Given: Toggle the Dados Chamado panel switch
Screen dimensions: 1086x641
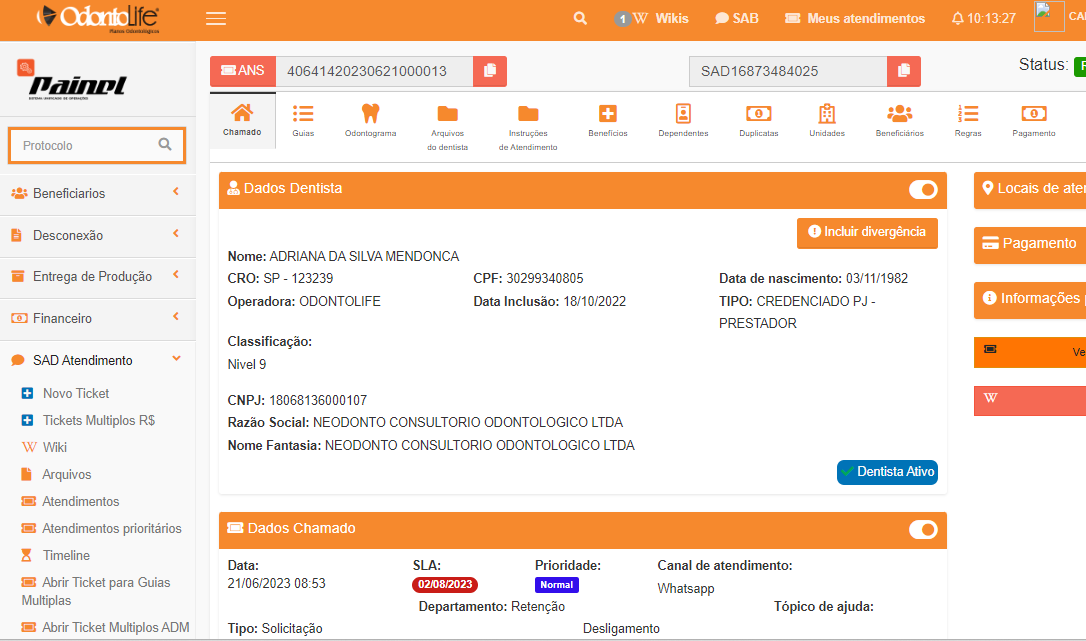Looking at the screenshot, I should coord(923,529).
